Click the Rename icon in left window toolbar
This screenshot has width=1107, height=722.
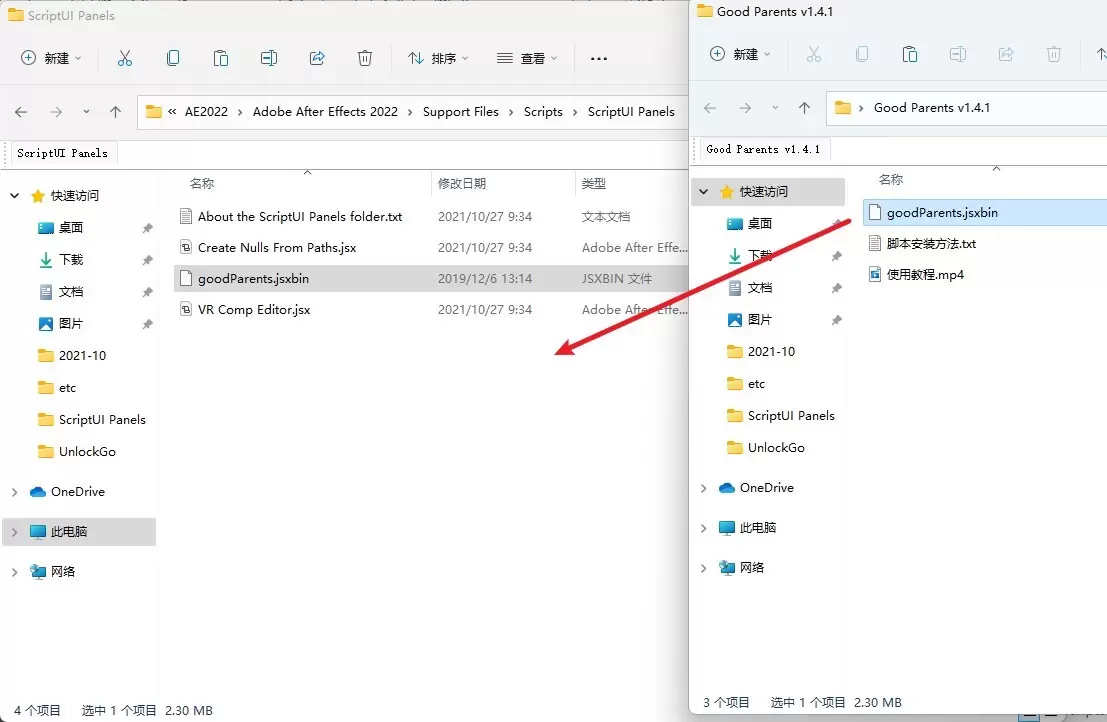(x=269, y=59)
